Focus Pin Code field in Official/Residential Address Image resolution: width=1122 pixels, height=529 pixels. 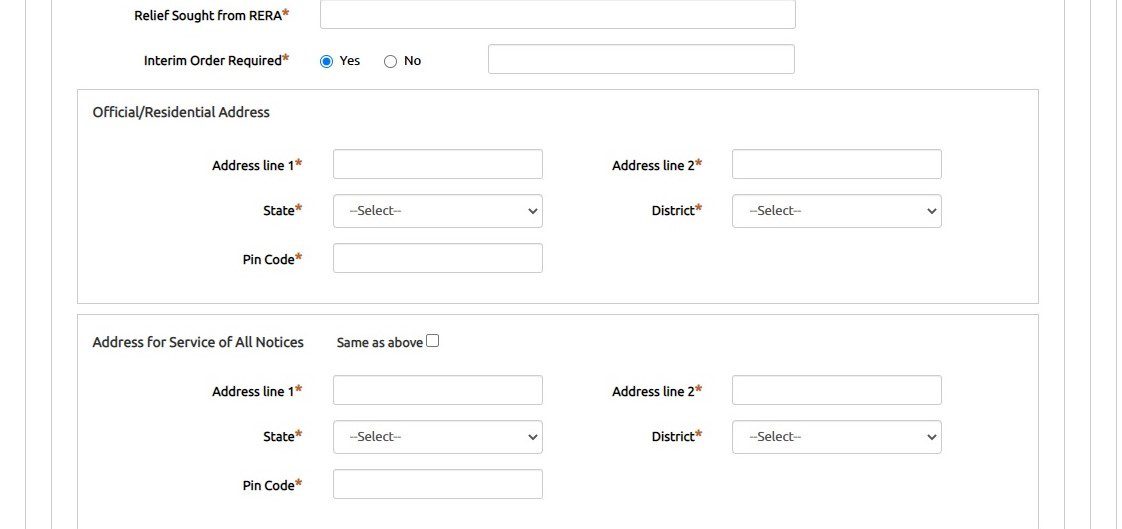pyautogui.click(x=437, y=258)
